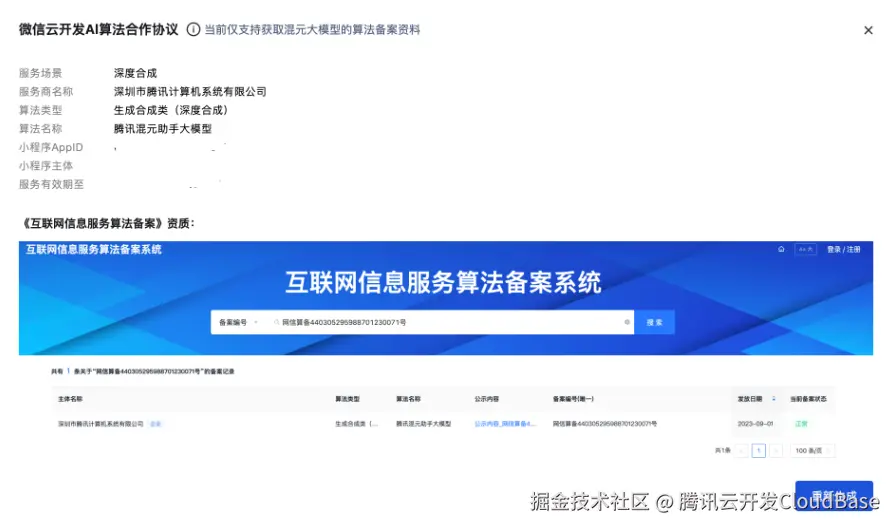
Task: Click the 深圳市腾讯计算机系统有限公司 service provider value
Action: [190, 91]
